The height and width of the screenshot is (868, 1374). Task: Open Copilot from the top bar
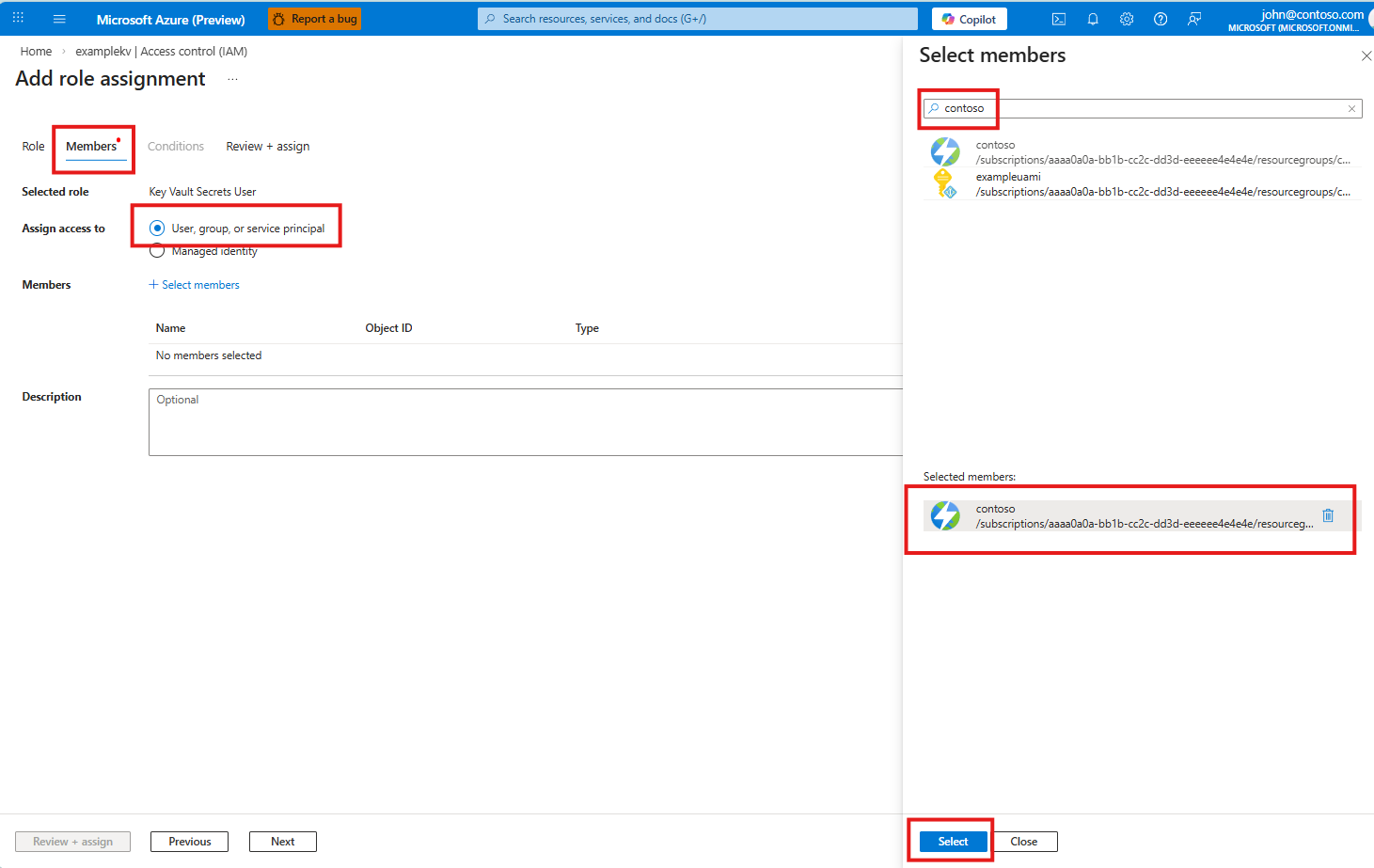tap(969, 19)
